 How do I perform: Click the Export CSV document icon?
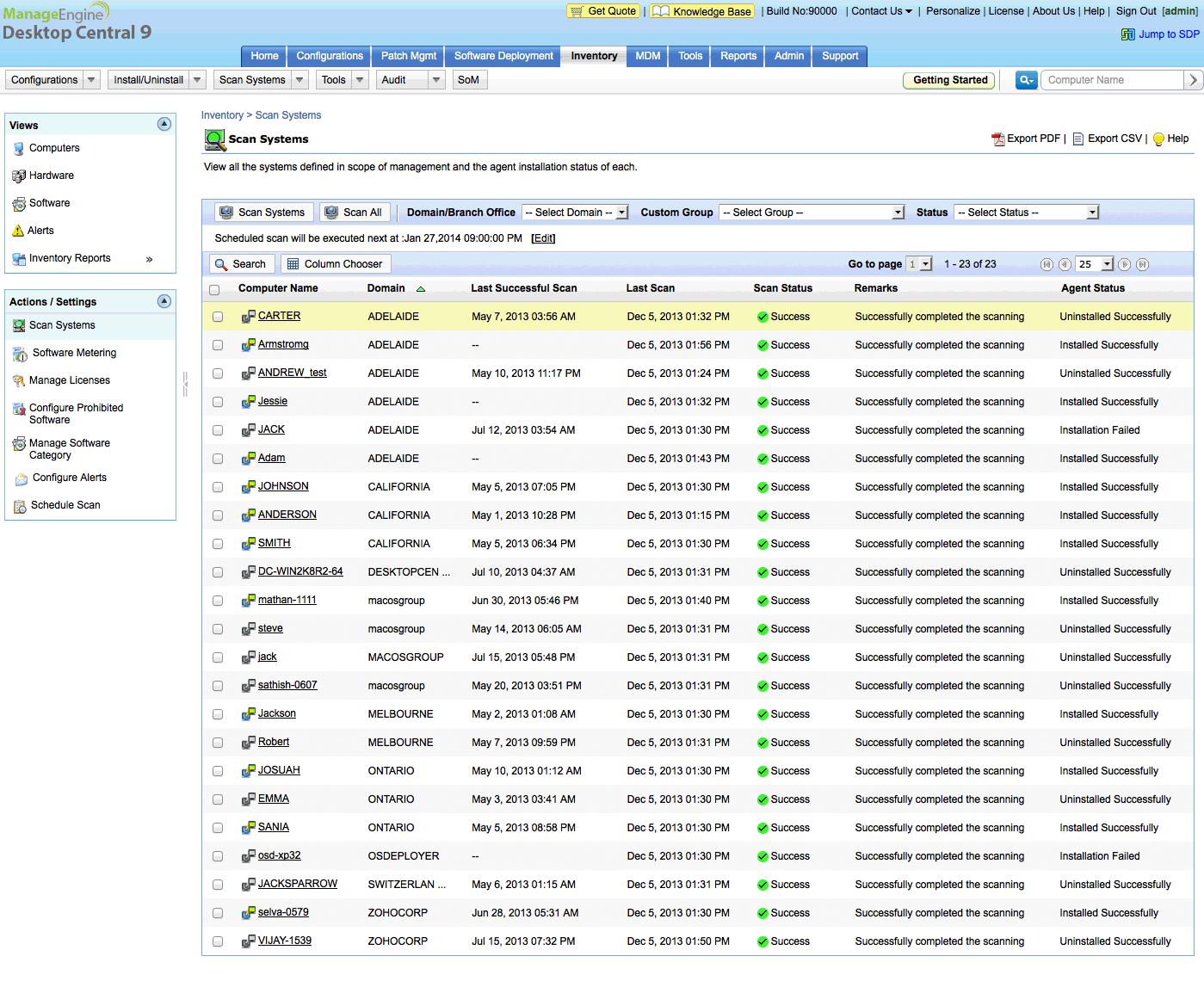[x=1077, y=139]
